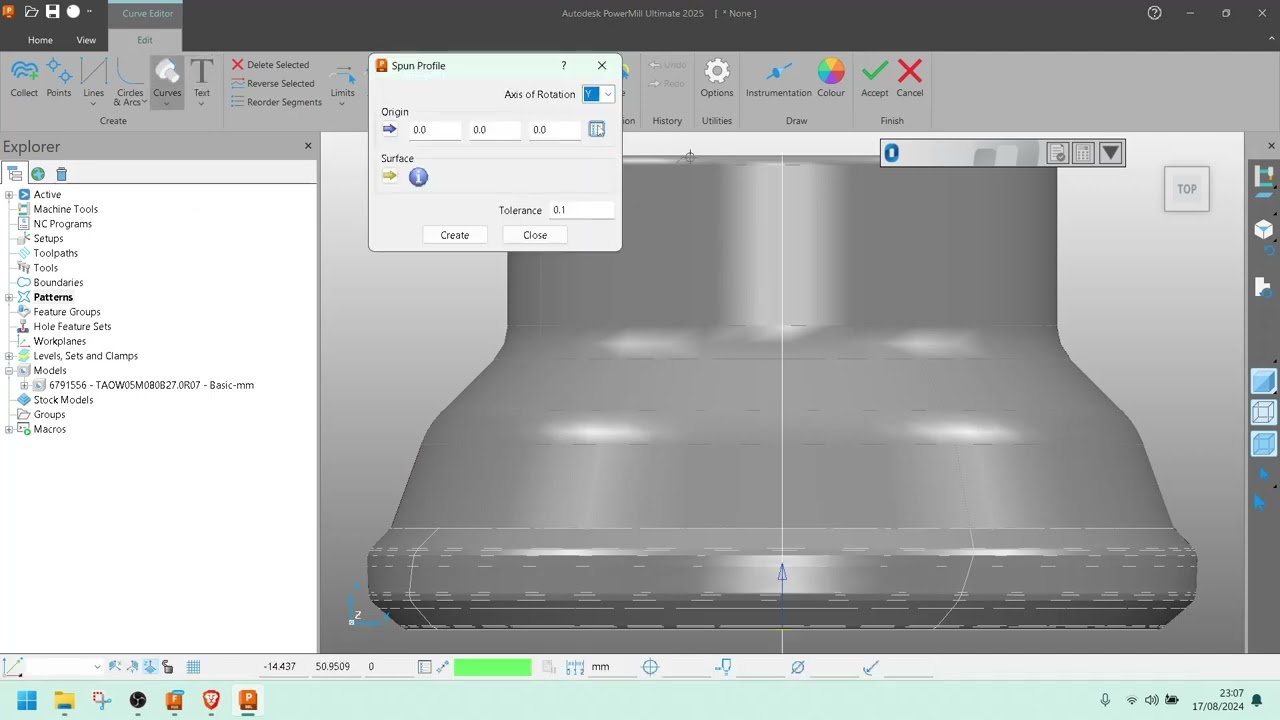Image resolution: width=1280 pixels, height=720 pixels.
Task: Open View ribbon tab
Action: [86, 40]
